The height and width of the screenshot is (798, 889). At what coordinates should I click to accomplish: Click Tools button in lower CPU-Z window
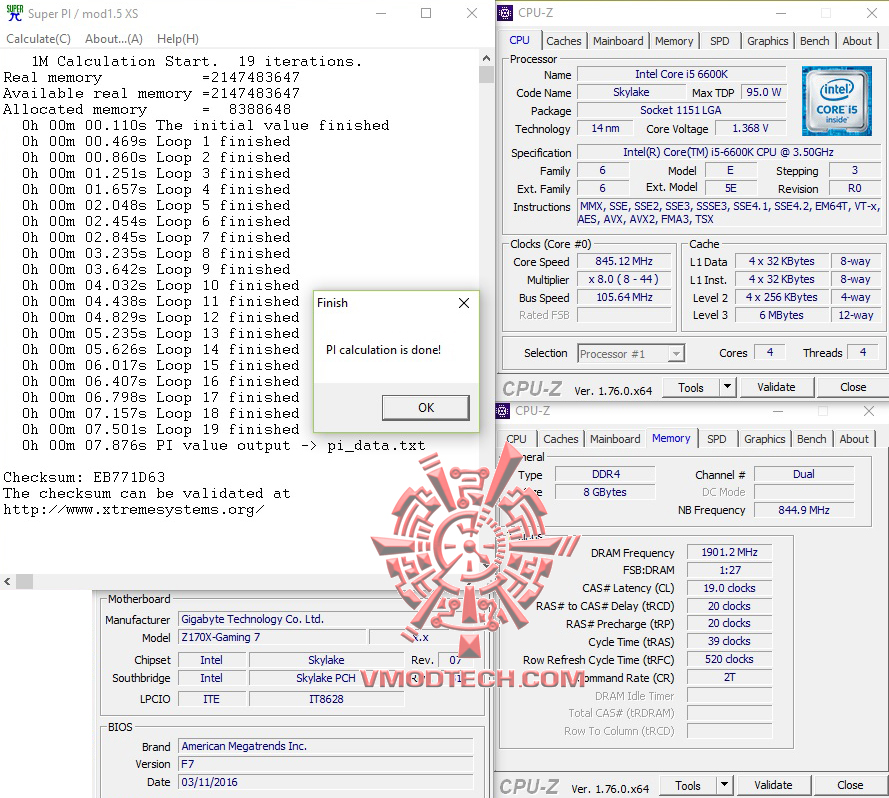pyautogui.click(x=688, y=786)
